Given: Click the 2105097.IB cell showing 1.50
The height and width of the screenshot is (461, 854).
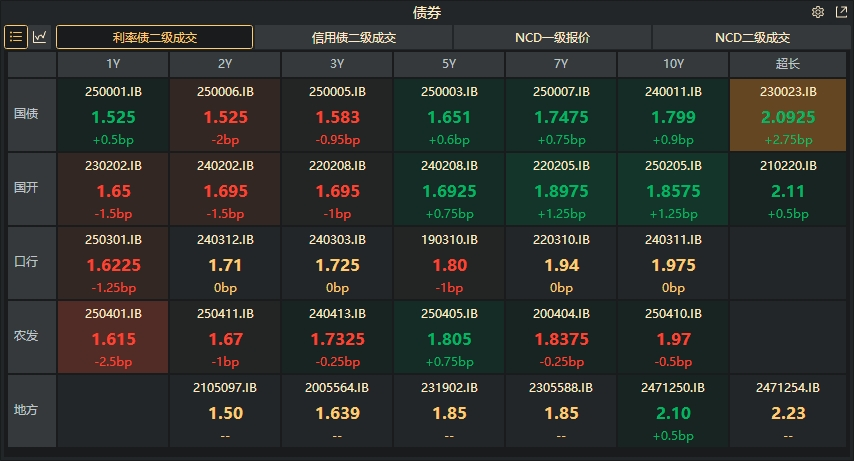Looking at the screenshot, I should pyautogui.click(x=225, y=410).
